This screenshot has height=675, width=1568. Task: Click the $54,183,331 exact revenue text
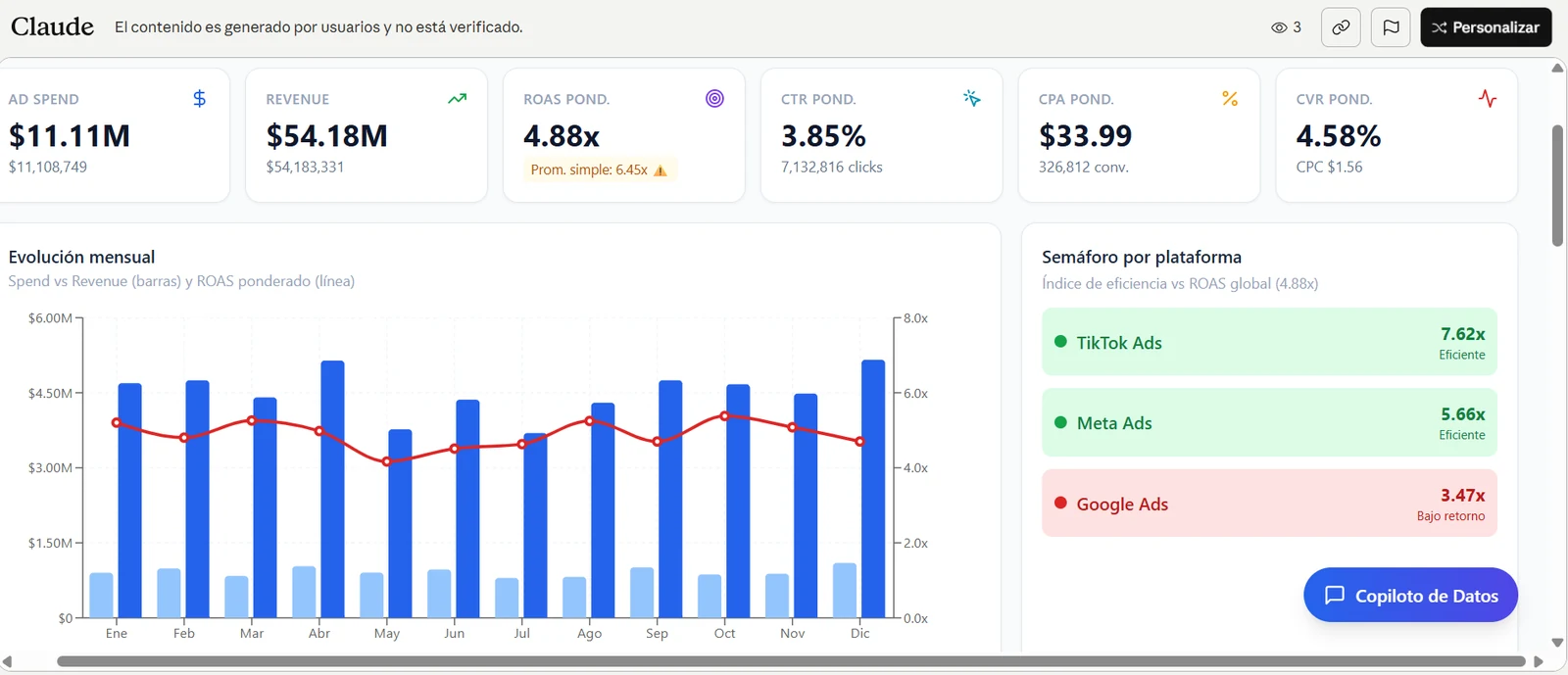[306, 168]
